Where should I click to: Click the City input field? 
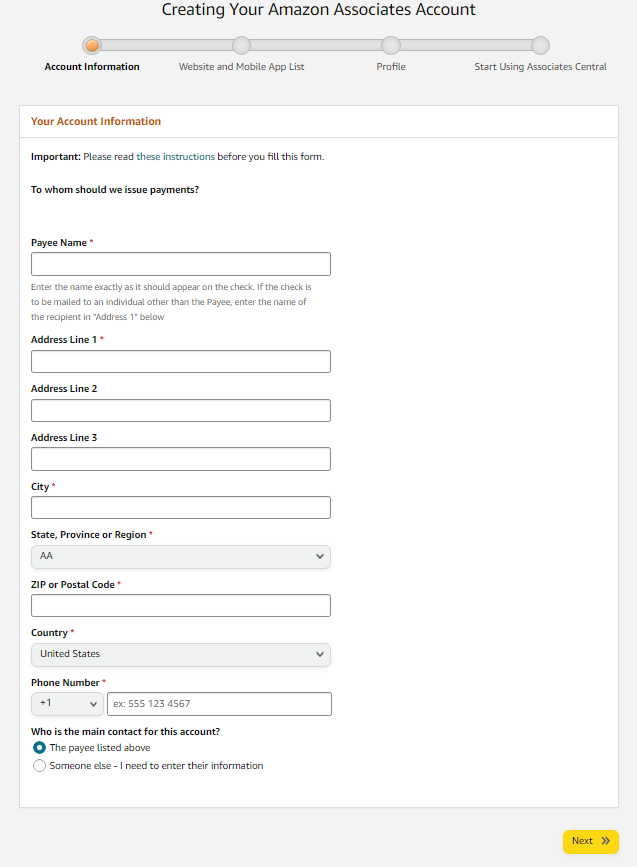[180, 507]
